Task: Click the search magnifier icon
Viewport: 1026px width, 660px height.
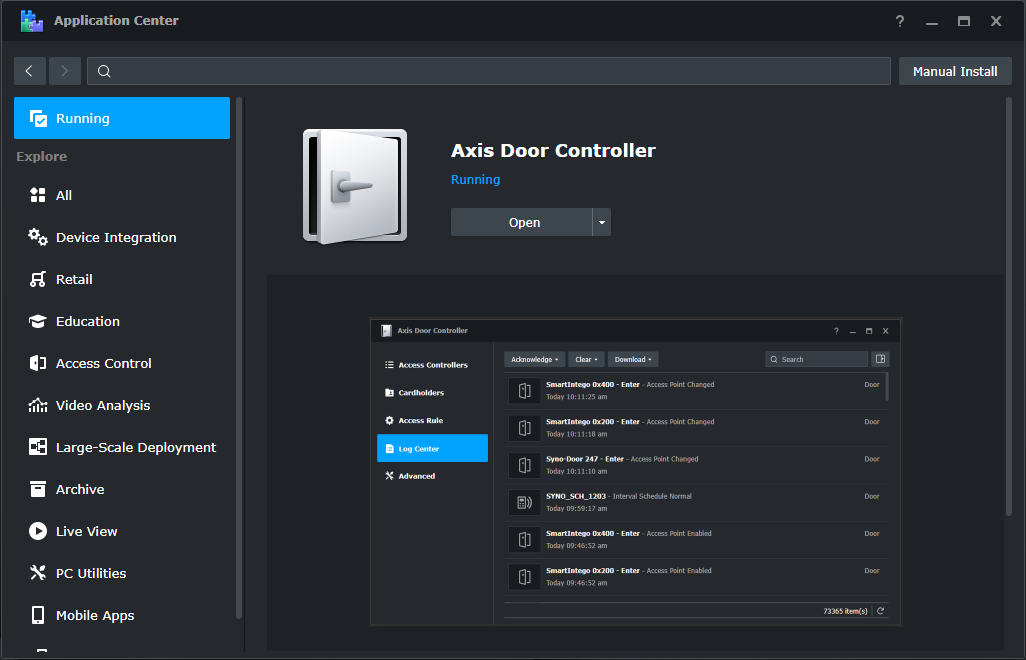Action: [104, 71]
